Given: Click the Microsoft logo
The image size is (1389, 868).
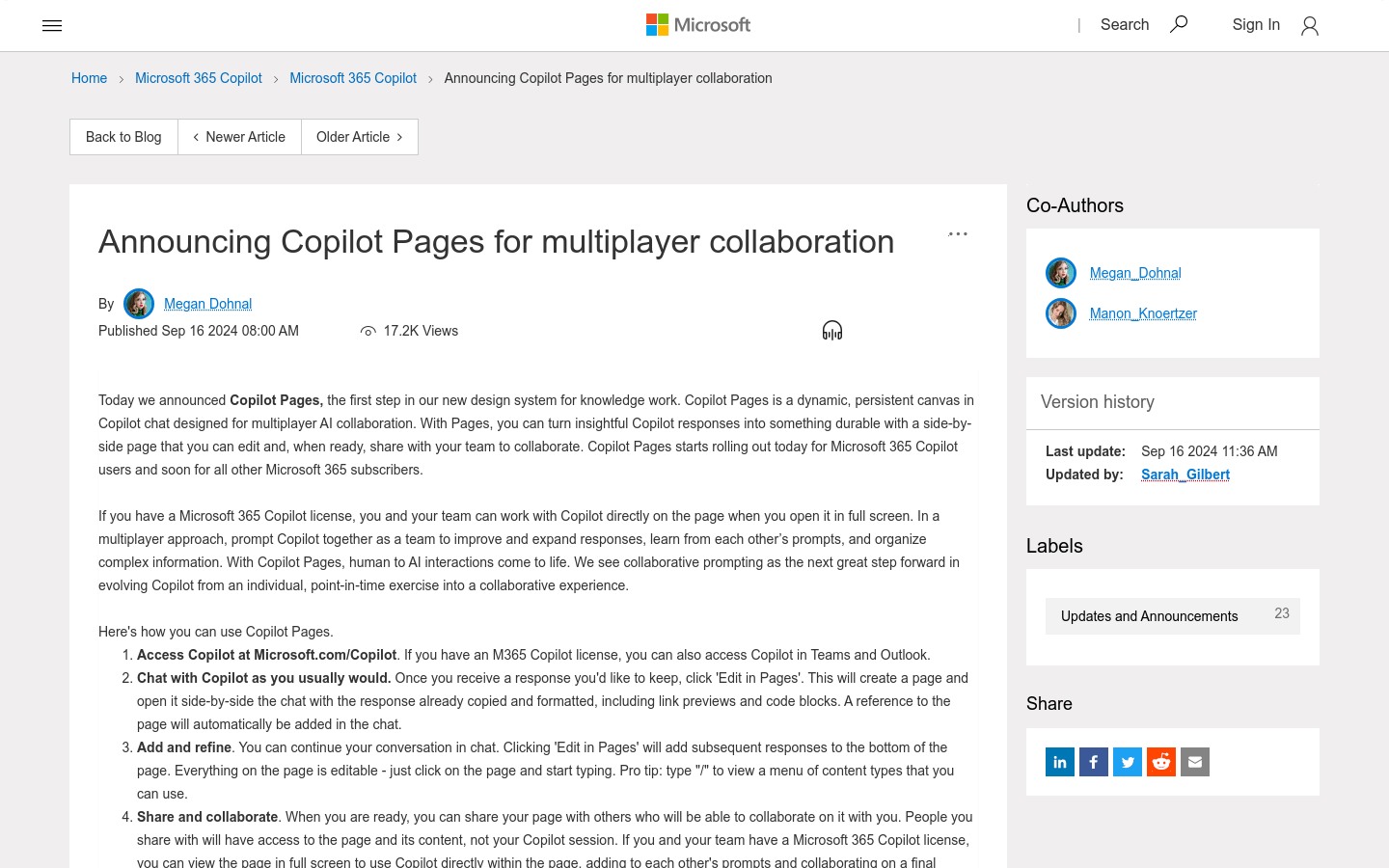Looking at the screenshot, I should (x=698, y=25).
